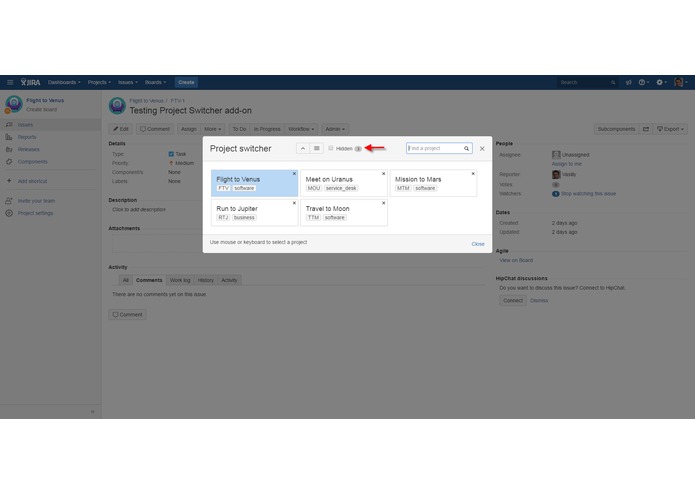The image size is (695, 494).
Task: Hide Mission to Mars card with x
Action: click(x=473, y=174)
